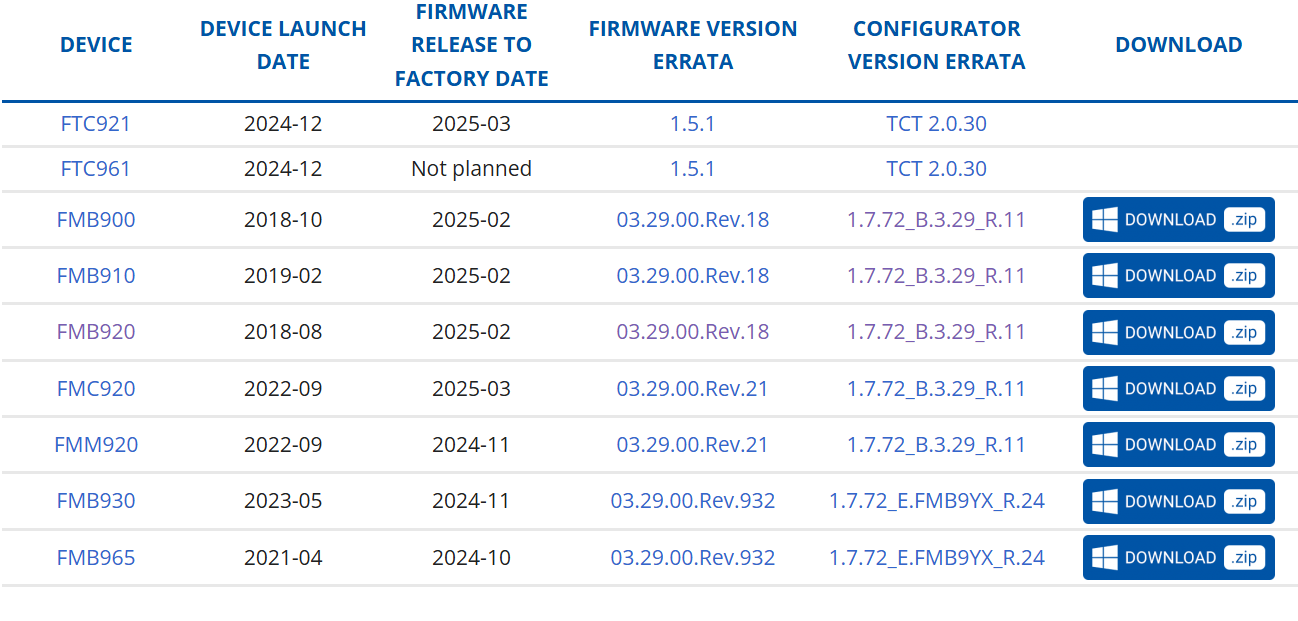This screenshot has height=621, width=1298.
Task: Open the visited FMB920 device link
Action: pyautogui.click(x=96, y=332)
